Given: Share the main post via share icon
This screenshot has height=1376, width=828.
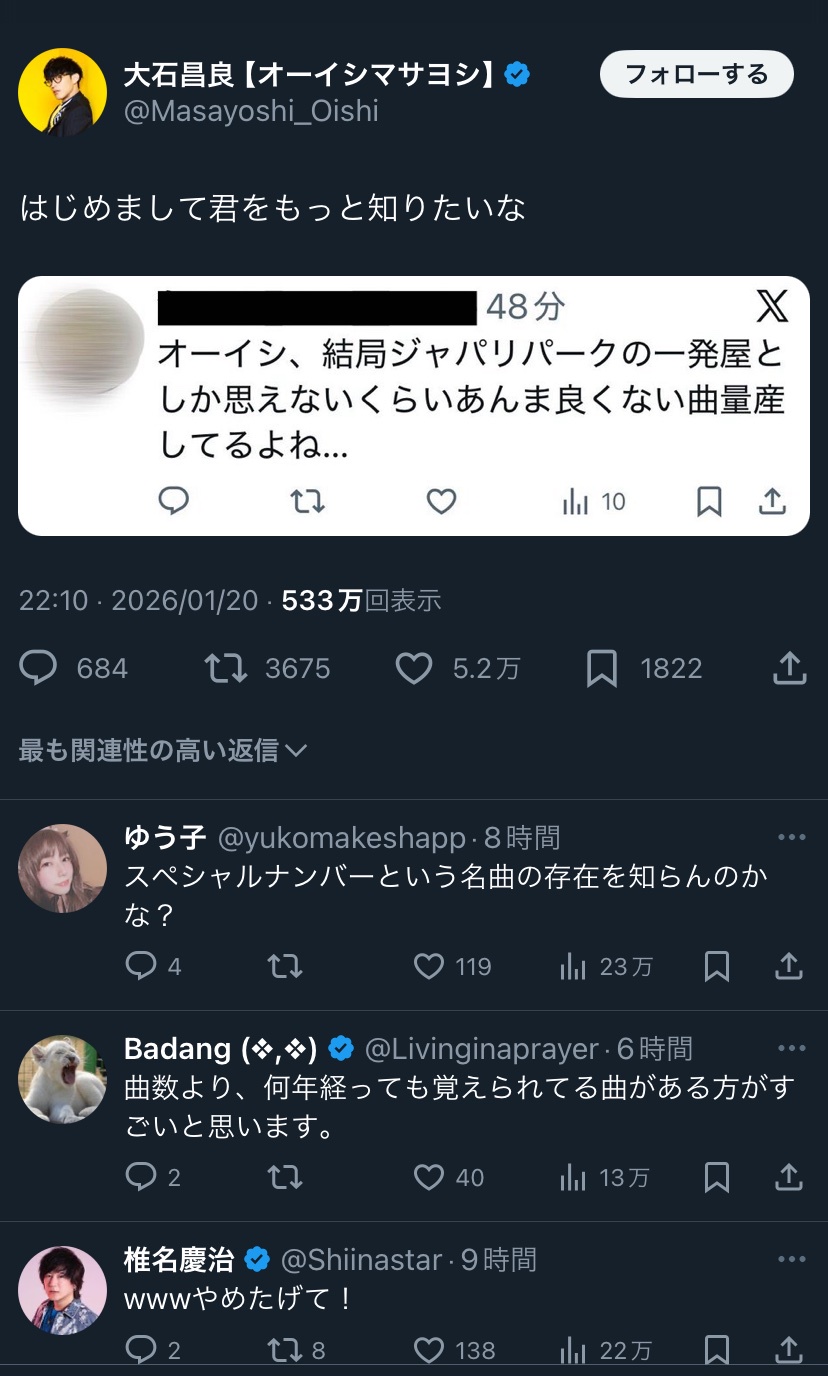Looking at the screenshot, I should [x=789, y=668].
